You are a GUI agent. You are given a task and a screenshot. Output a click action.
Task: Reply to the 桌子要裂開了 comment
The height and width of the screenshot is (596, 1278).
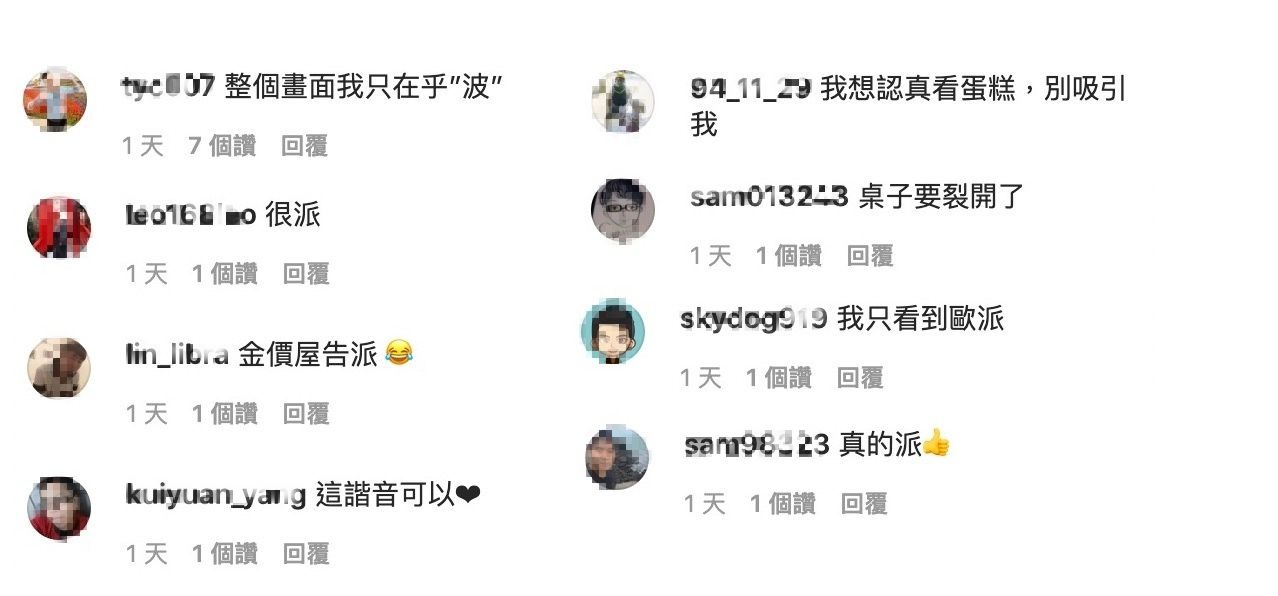coord(870,256)
